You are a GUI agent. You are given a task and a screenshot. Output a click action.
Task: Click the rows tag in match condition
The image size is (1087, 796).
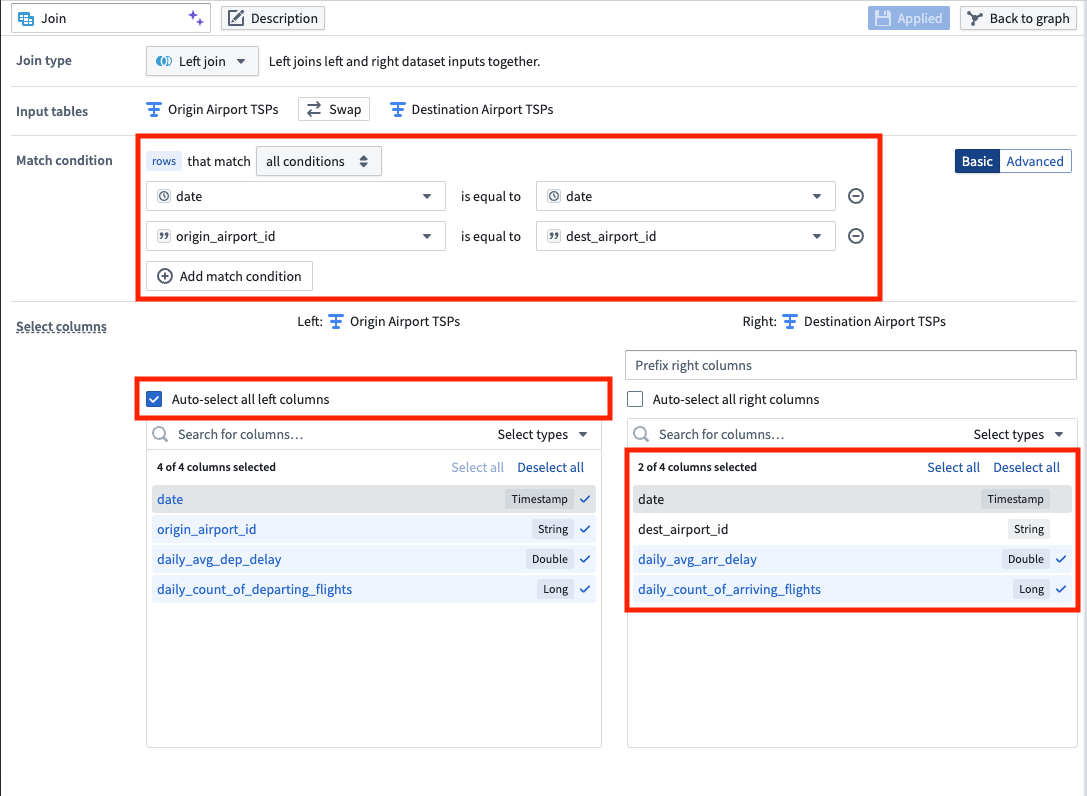click(164, 162)
